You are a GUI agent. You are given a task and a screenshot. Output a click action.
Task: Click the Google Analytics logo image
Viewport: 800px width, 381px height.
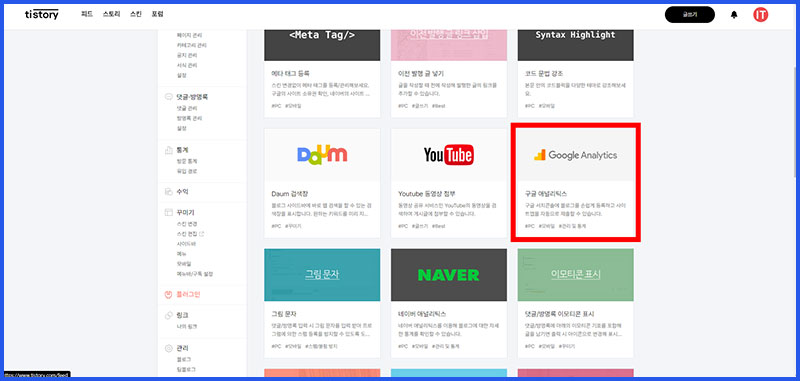(576, 155)
